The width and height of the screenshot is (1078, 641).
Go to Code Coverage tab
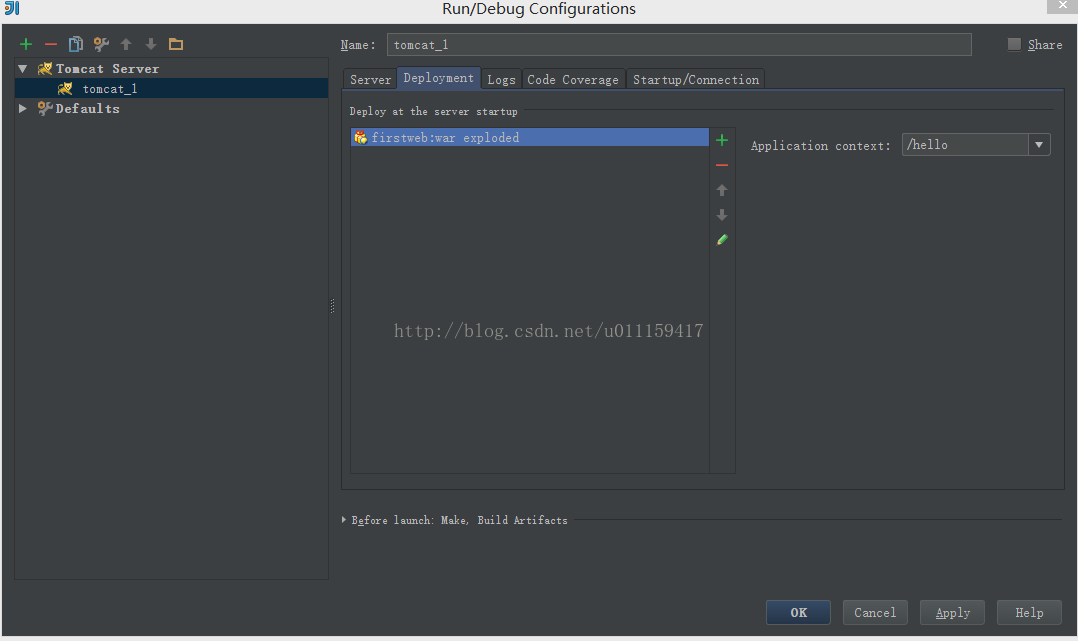[573, 80]
